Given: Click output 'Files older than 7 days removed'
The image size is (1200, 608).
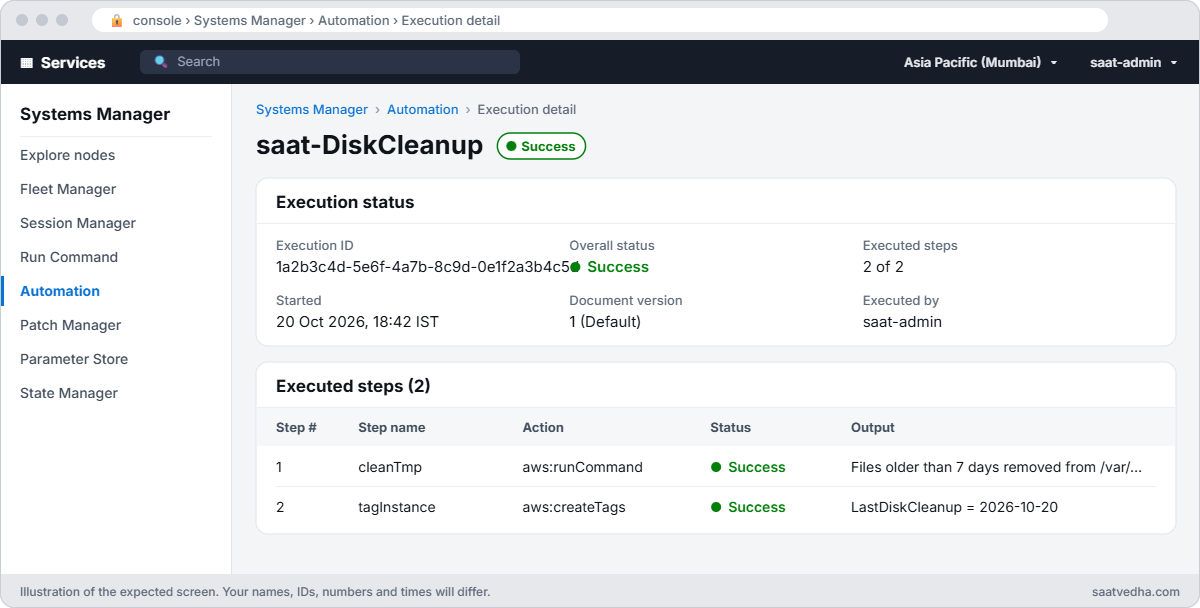Looking at the screenshot, I should click(x=996, y=467).
